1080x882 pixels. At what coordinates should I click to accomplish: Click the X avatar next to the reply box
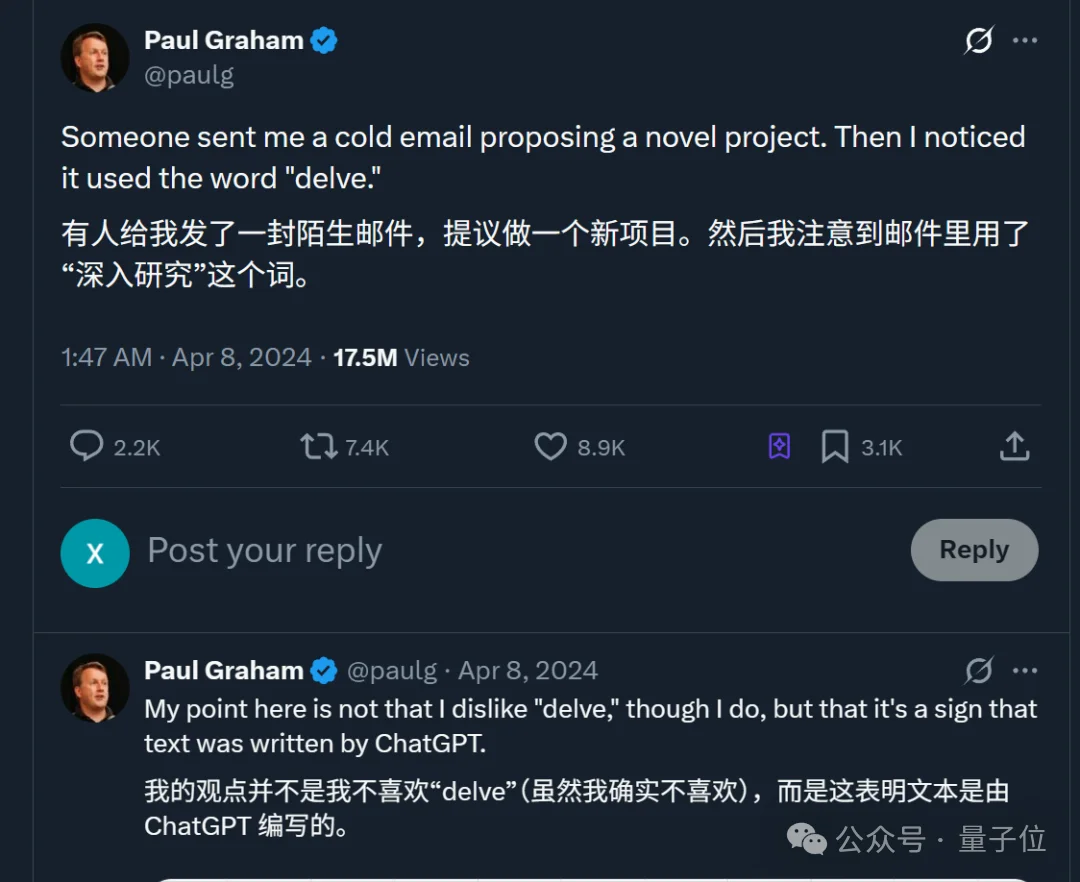tap(95, 552)
